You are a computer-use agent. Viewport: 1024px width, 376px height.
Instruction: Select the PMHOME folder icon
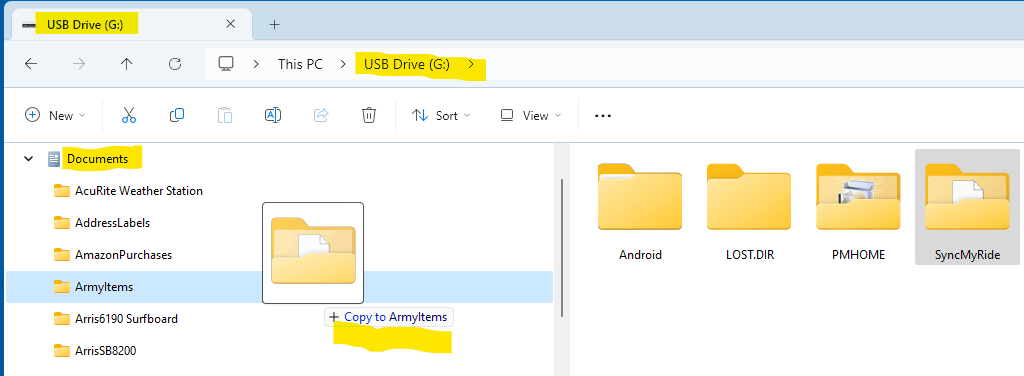(x=858, y=197)
